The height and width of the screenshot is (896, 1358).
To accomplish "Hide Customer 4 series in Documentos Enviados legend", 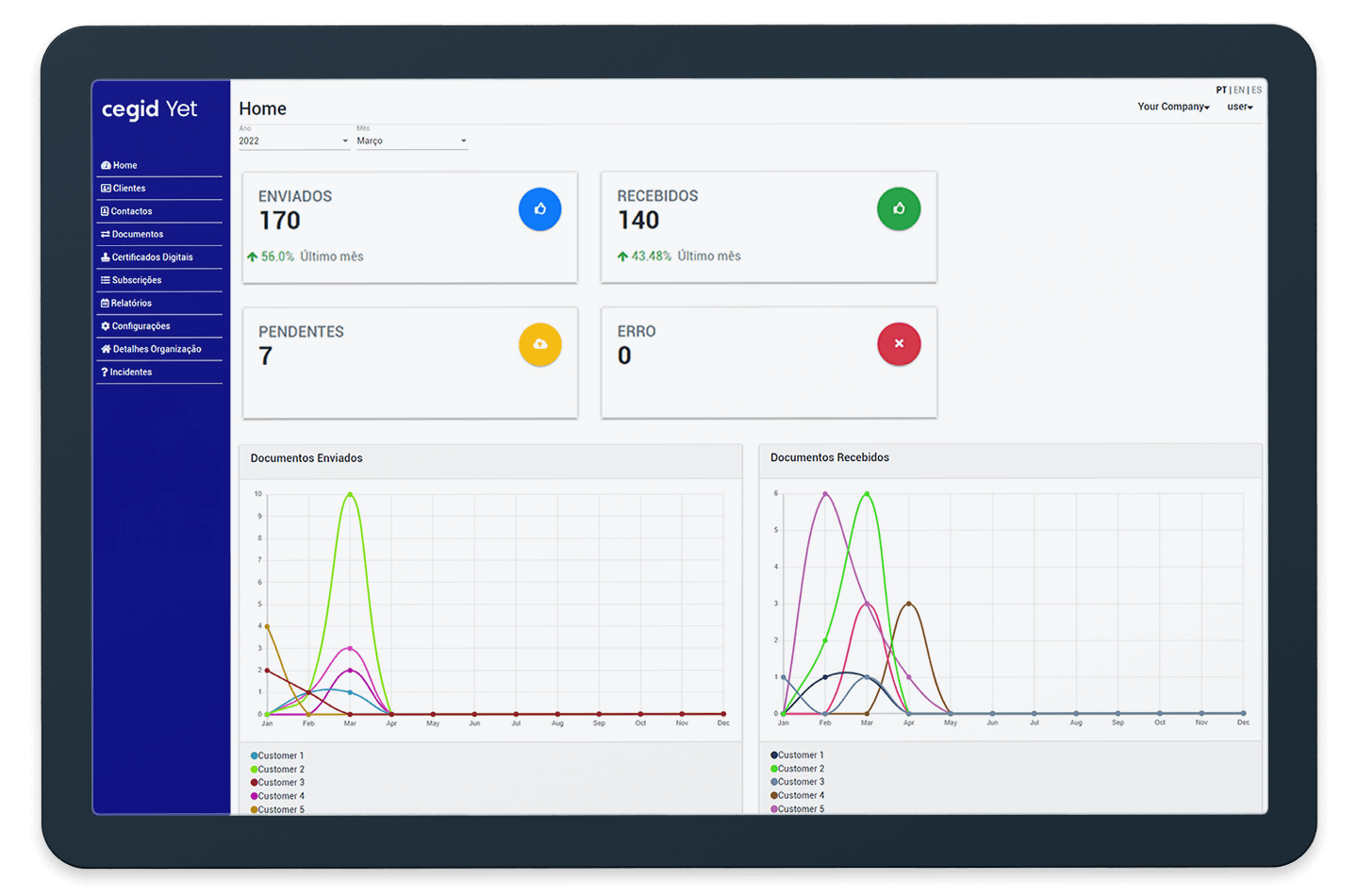I will tap(280, 796).
